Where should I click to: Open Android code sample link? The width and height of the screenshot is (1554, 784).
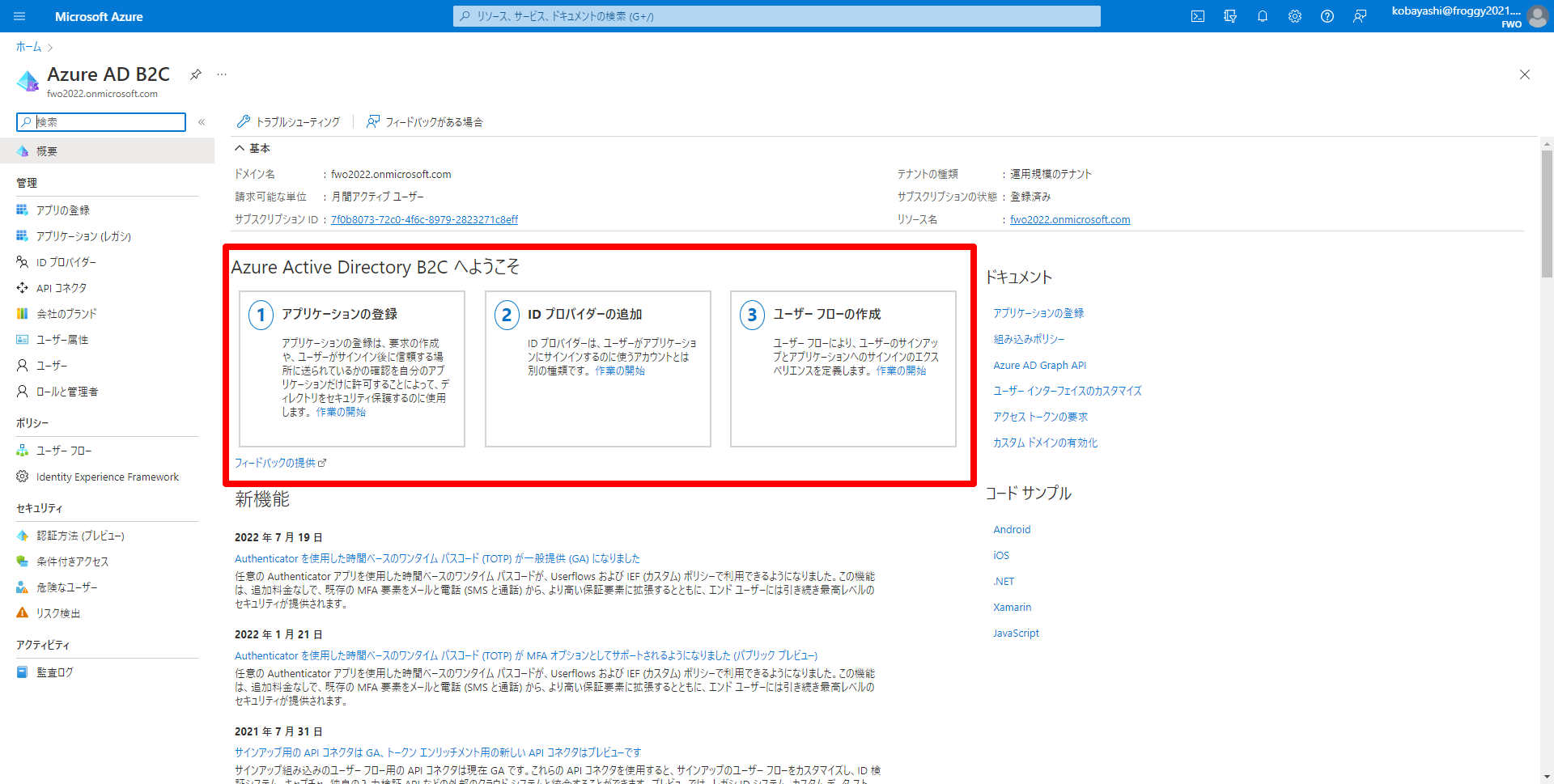[1012, 530]
